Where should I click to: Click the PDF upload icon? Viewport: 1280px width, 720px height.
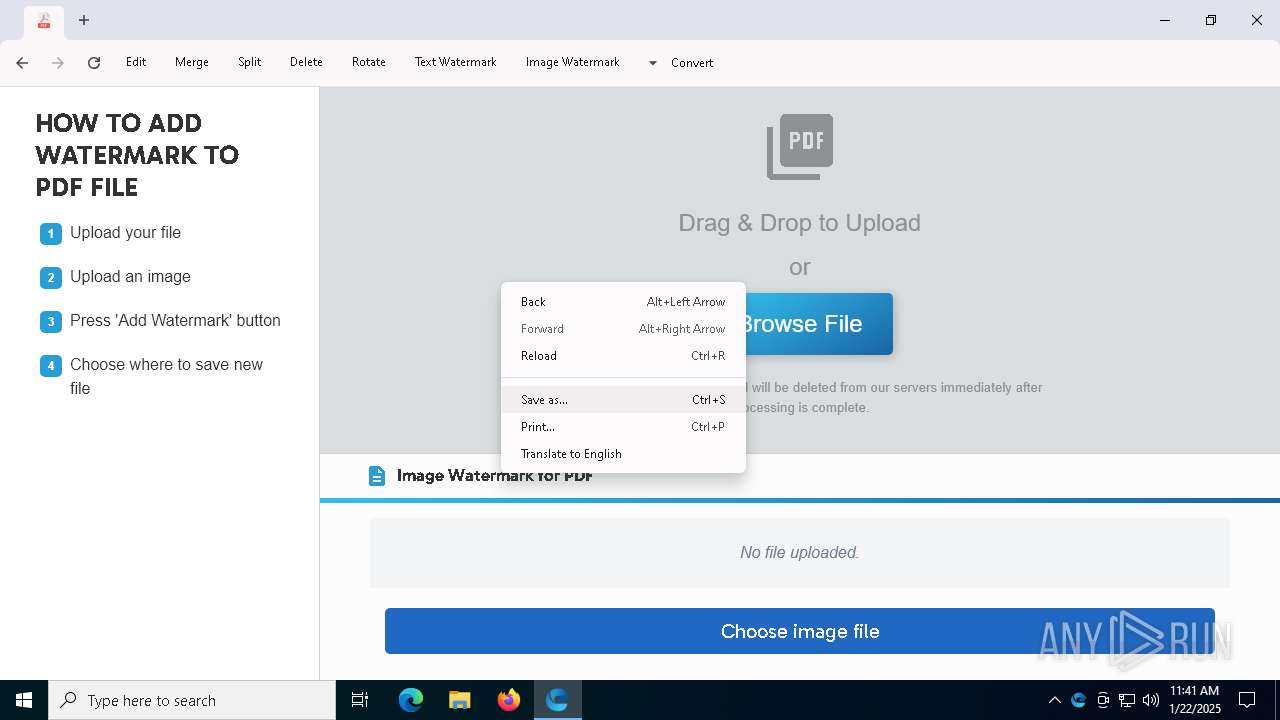tap(800, 146)
